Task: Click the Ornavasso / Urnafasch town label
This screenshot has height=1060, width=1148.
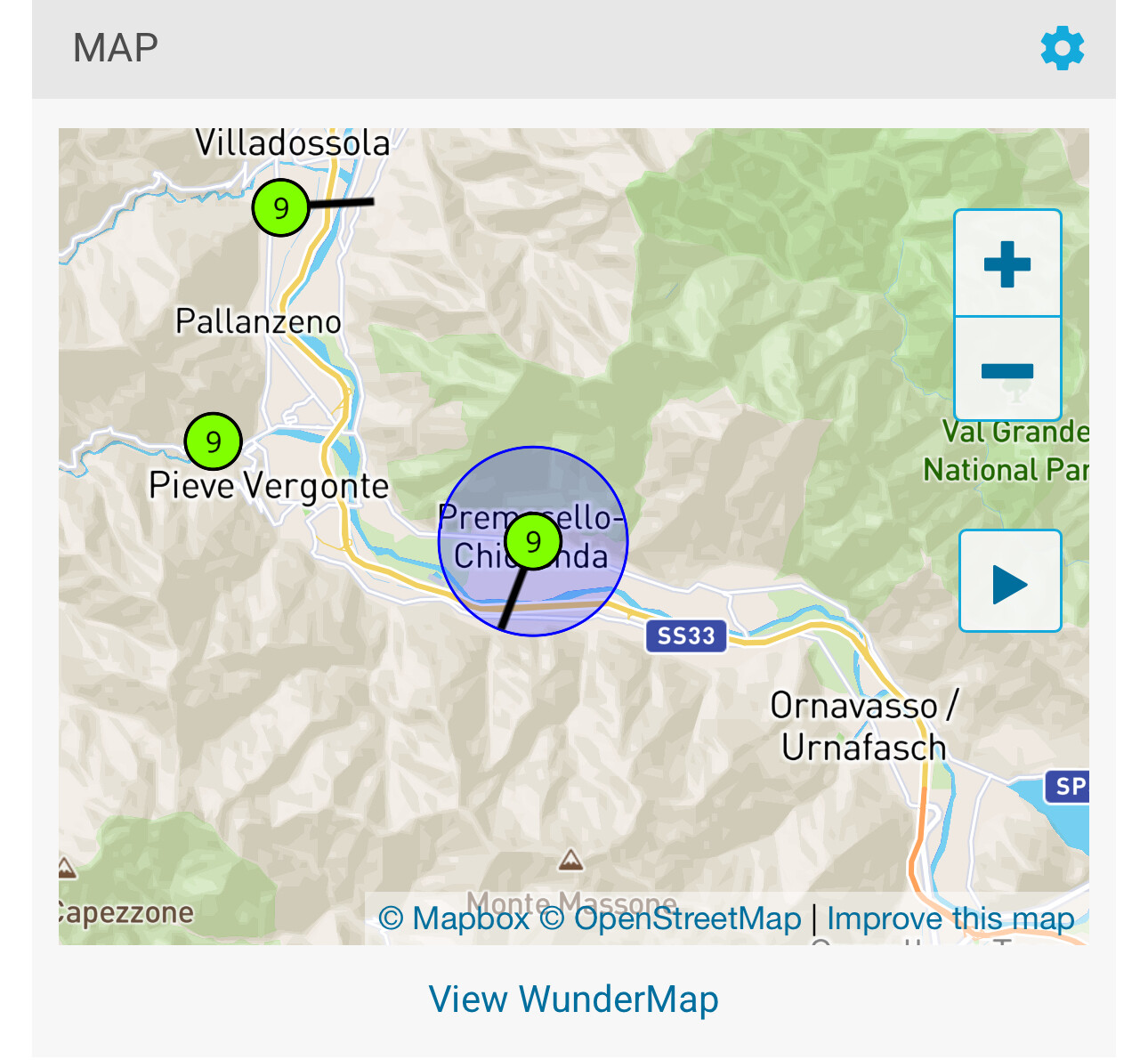Action: click(x=863, y=726)
